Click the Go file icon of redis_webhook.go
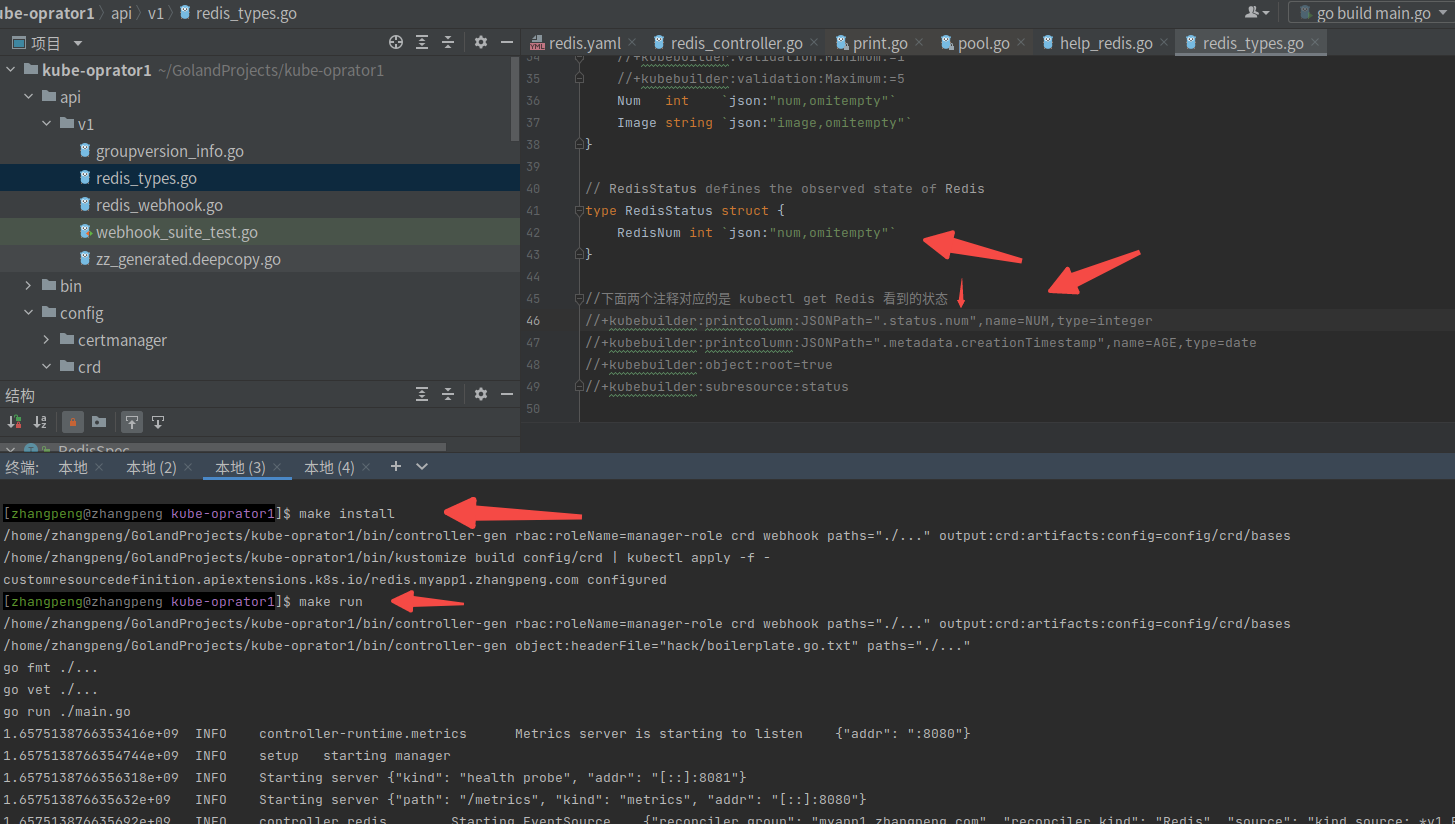The height and width of the screenshot is (824, 1455). click(85, 205)
